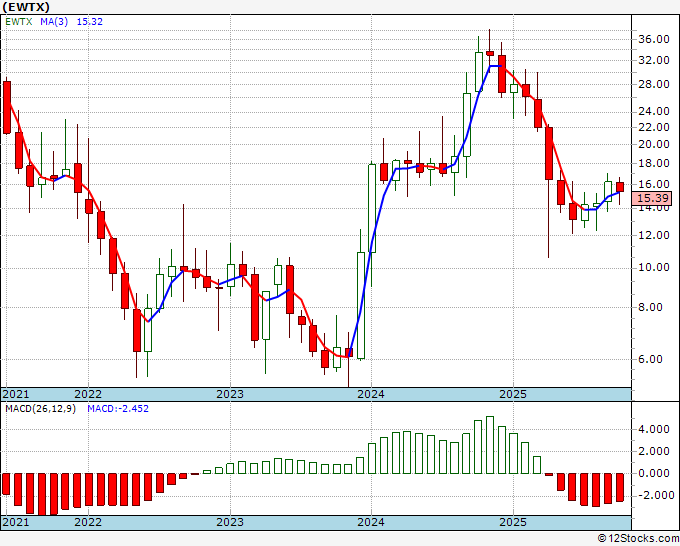Click the 2.000 MACD axis label
The image size is (680, 546).
coord(654,451)
